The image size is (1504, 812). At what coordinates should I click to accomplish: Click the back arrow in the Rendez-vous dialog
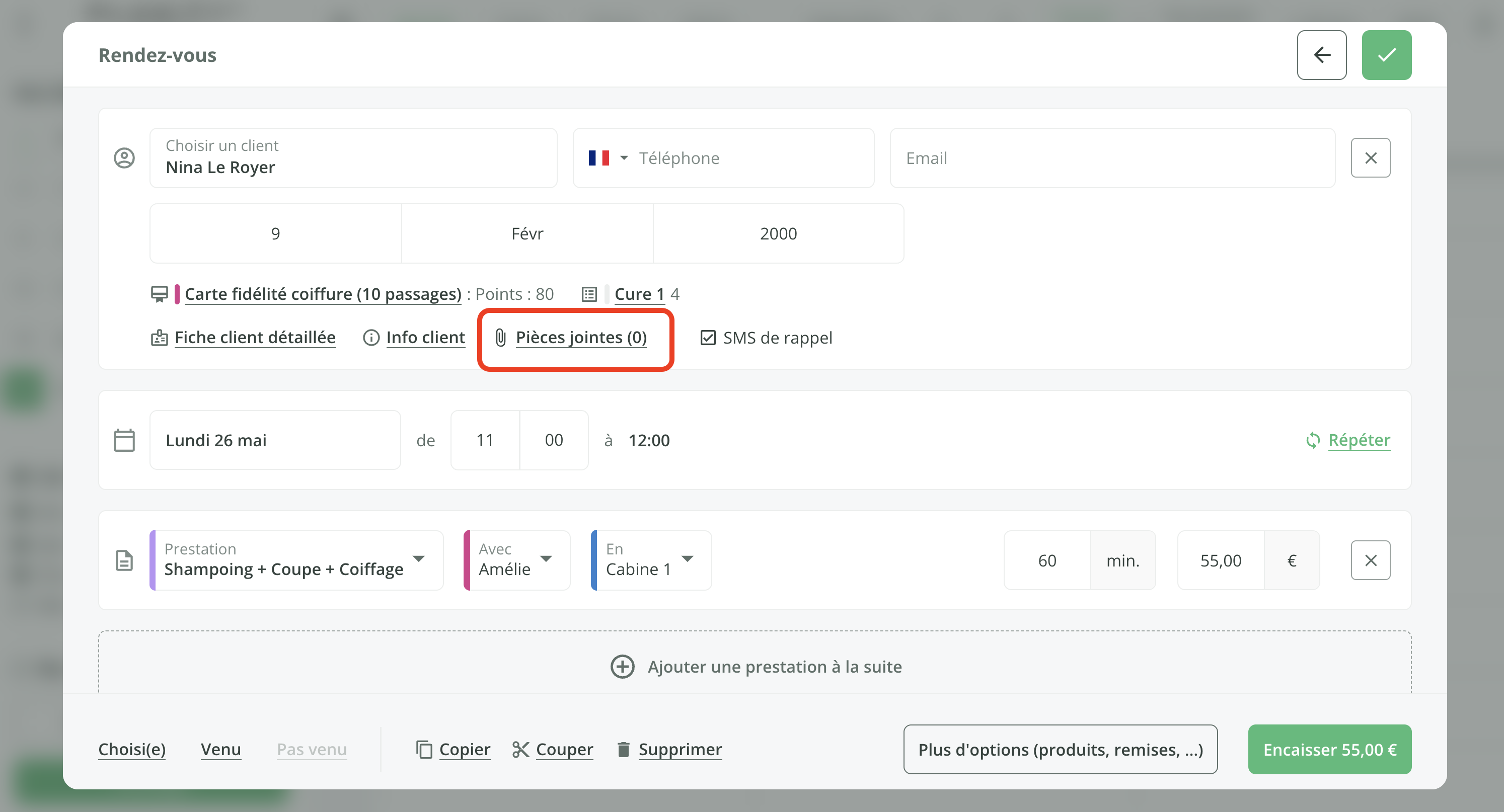tap(1322, 55)
